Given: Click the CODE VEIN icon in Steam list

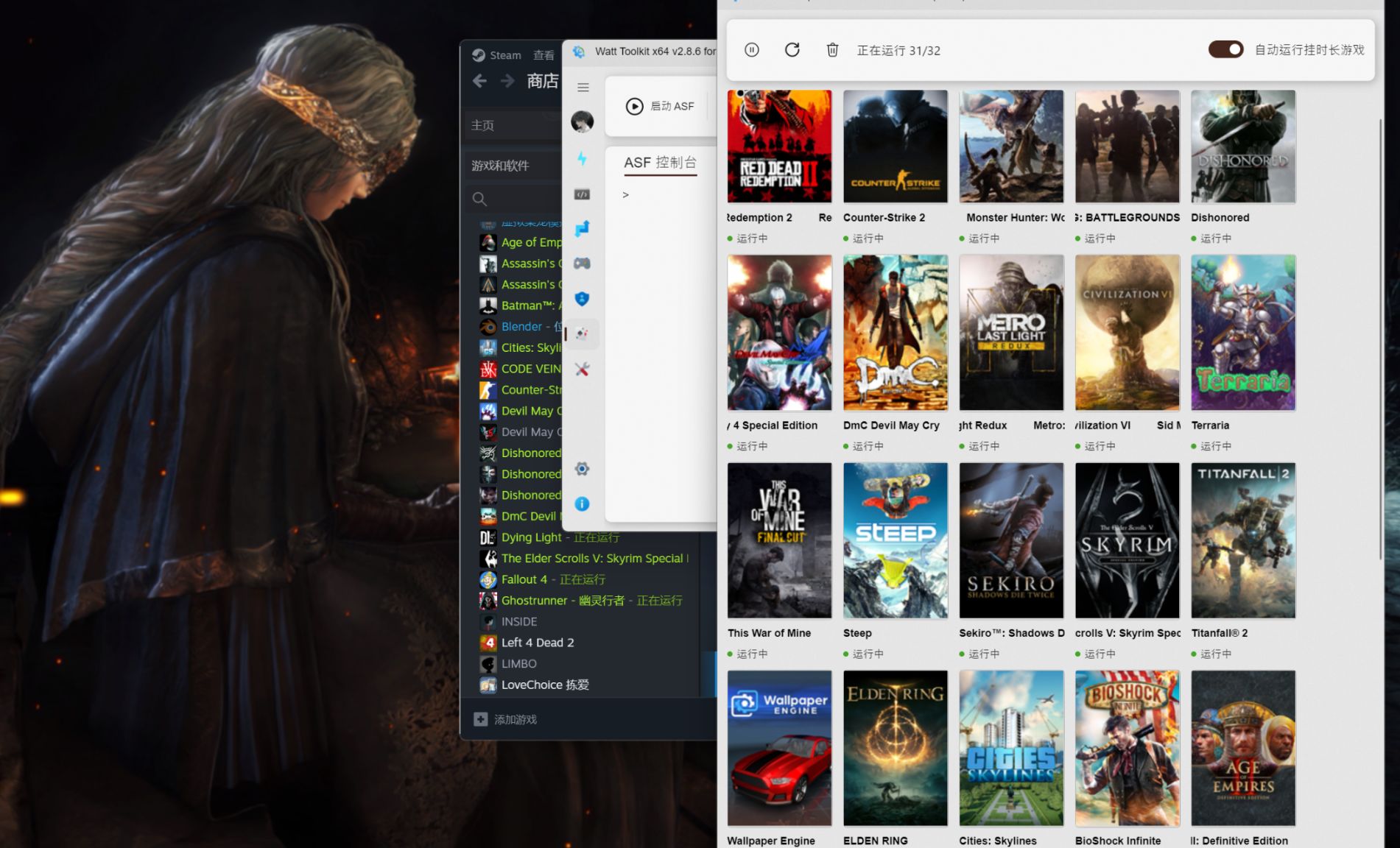Looking at the screenshot, I should (488, 369).
